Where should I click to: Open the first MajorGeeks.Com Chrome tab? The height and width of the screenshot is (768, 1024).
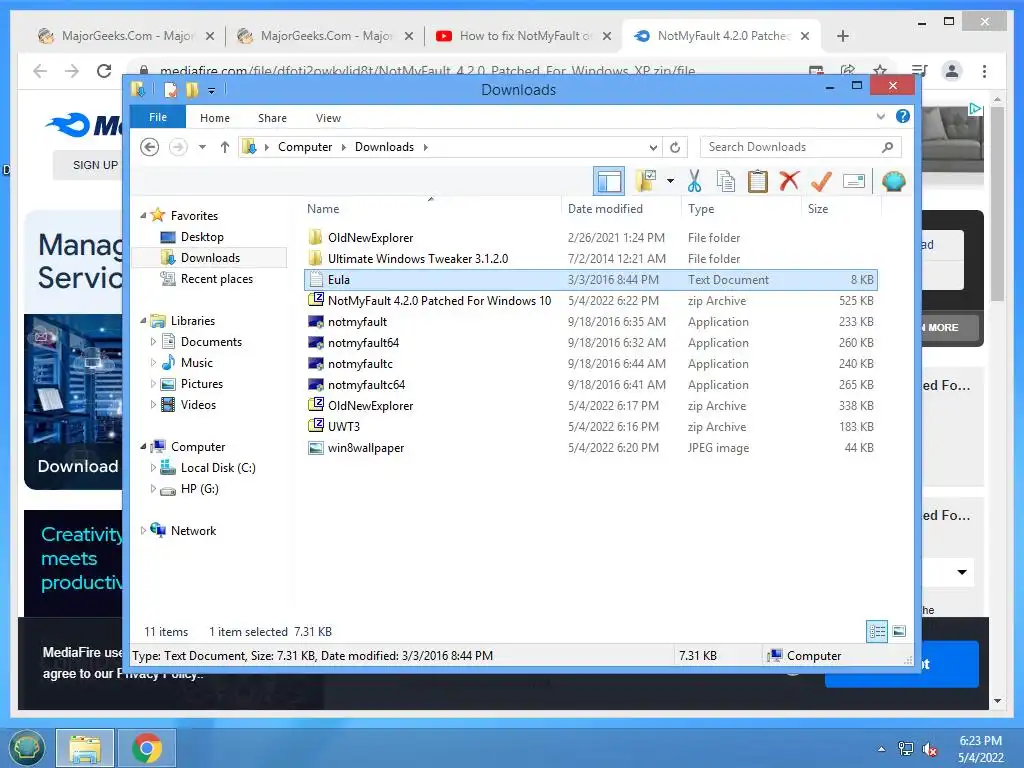(125, 36)
